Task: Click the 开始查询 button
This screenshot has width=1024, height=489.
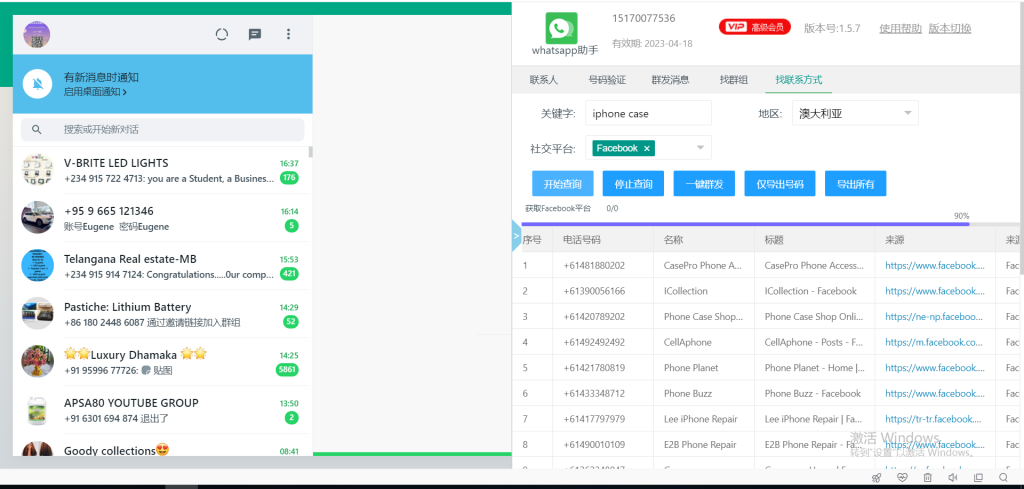Action: pyautogui.click(x=562, y=184)
